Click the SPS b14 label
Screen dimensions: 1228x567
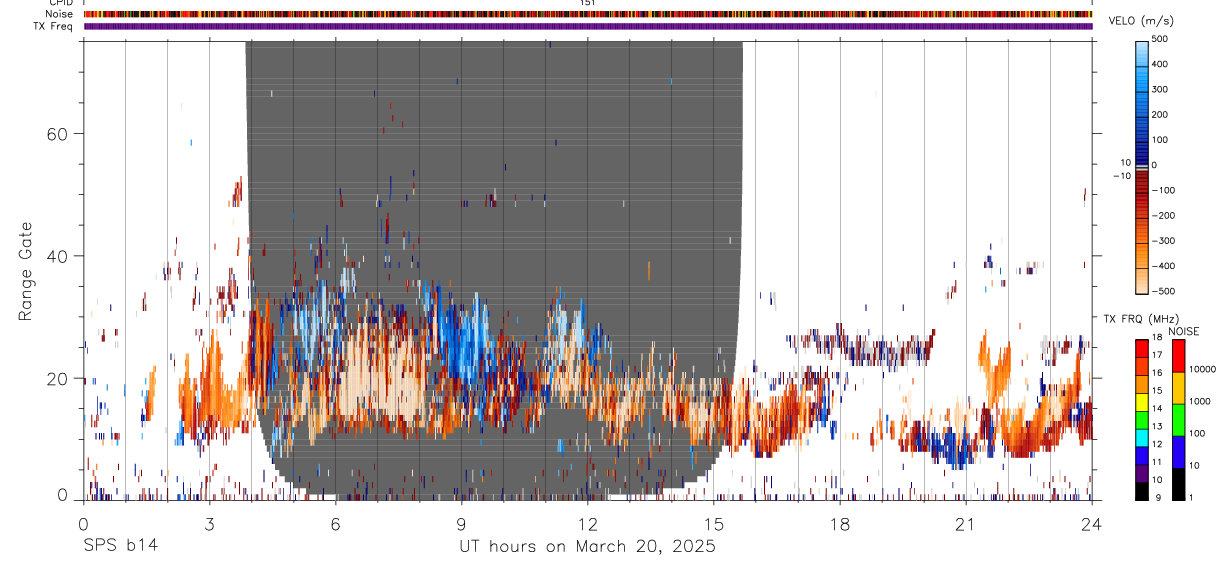(x=120, y=546)
